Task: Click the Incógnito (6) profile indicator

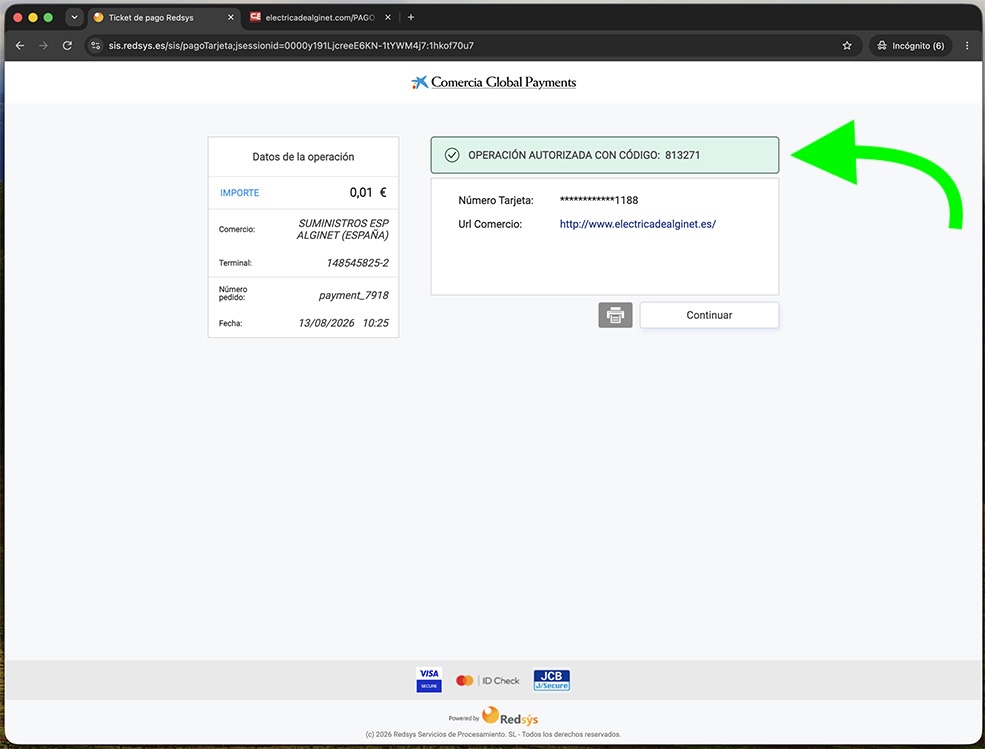Action: (x=911, y=45)
